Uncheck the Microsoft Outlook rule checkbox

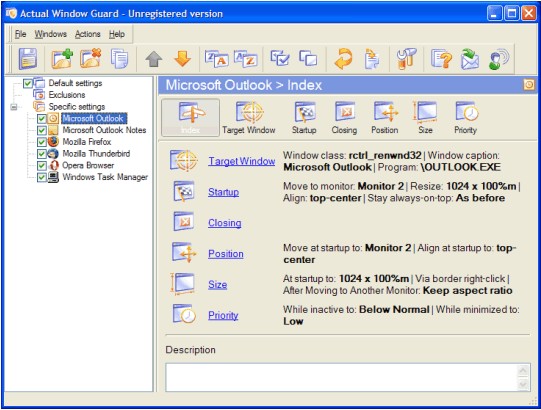coord(41,119)
